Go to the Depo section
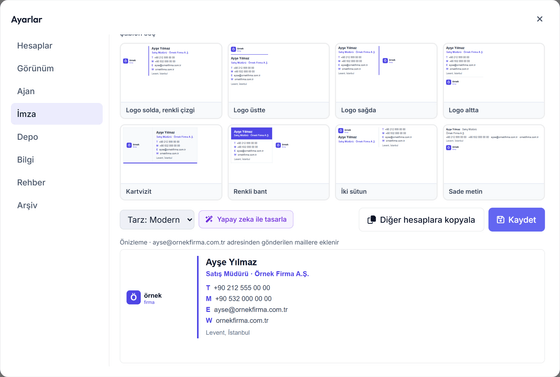The height and width of the screenshot is (377, 560). pyautogui.click(x=56, y=137)
